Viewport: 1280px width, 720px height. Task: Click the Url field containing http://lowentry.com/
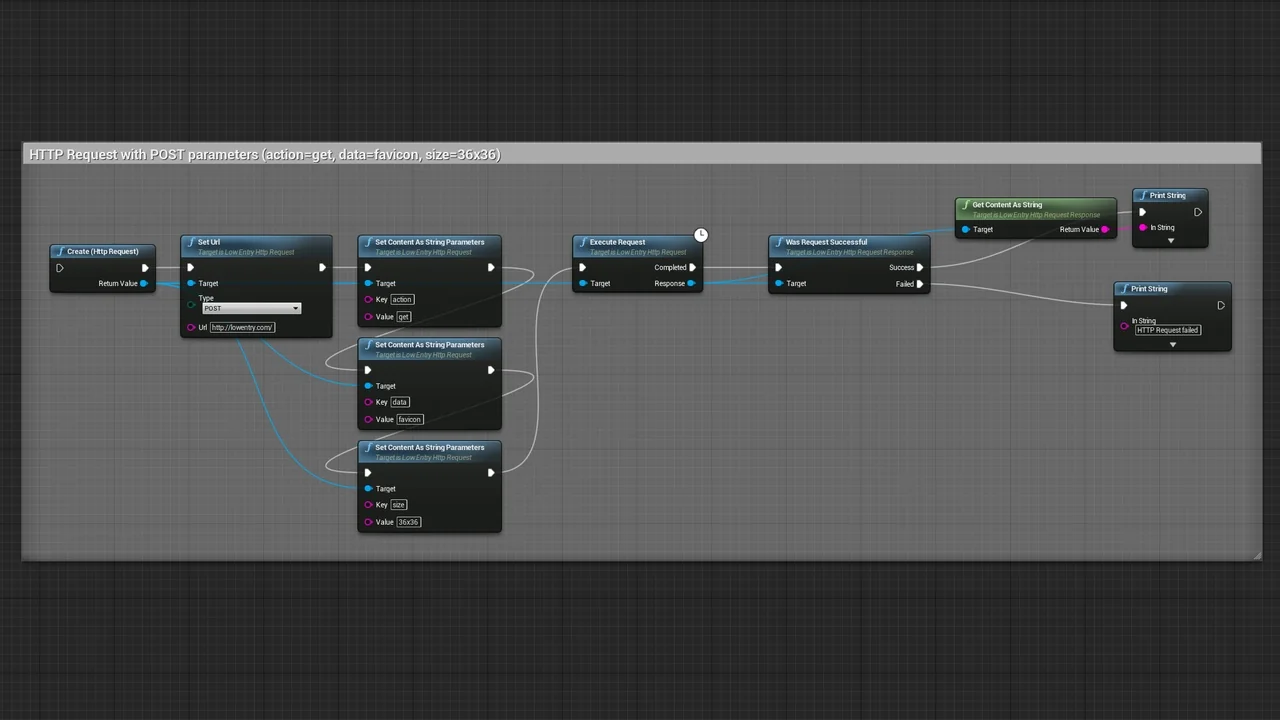(x=242, y=327)
